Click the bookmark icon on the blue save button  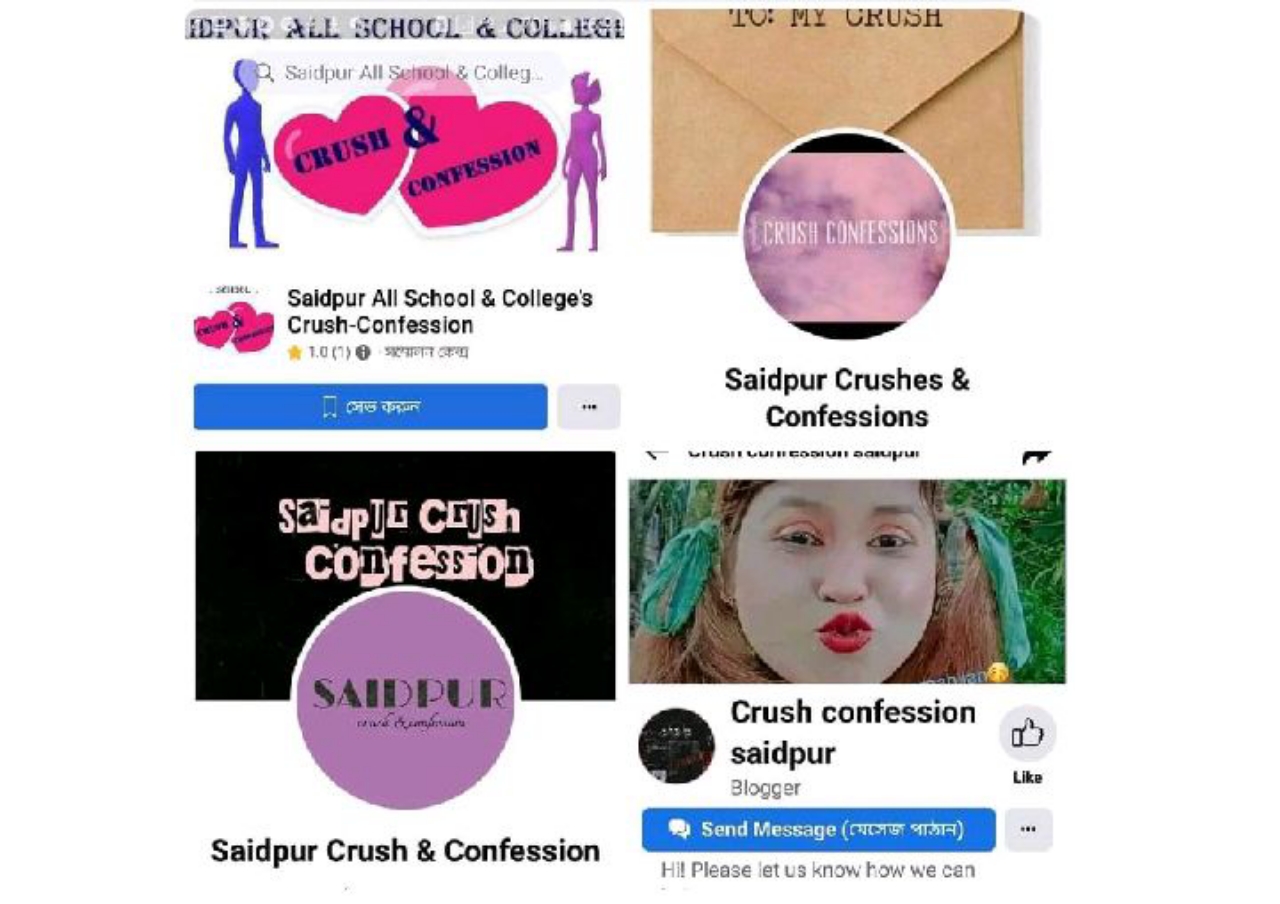[x=330, y=407]
